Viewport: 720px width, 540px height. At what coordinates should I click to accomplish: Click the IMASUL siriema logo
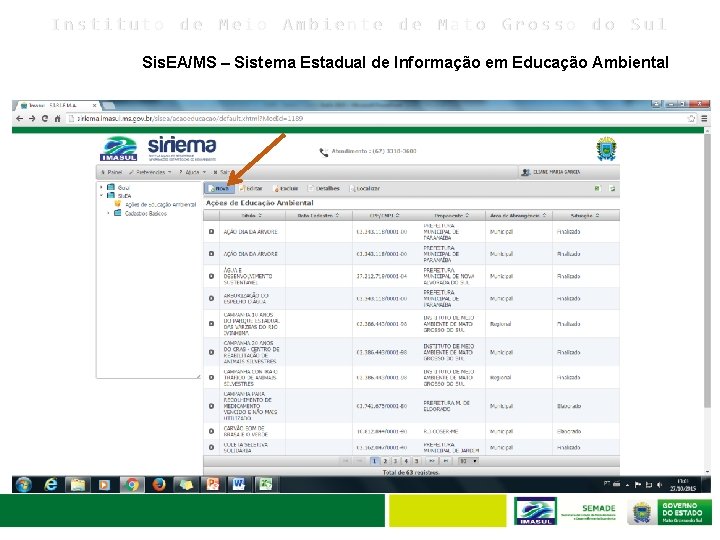(158, 149)
